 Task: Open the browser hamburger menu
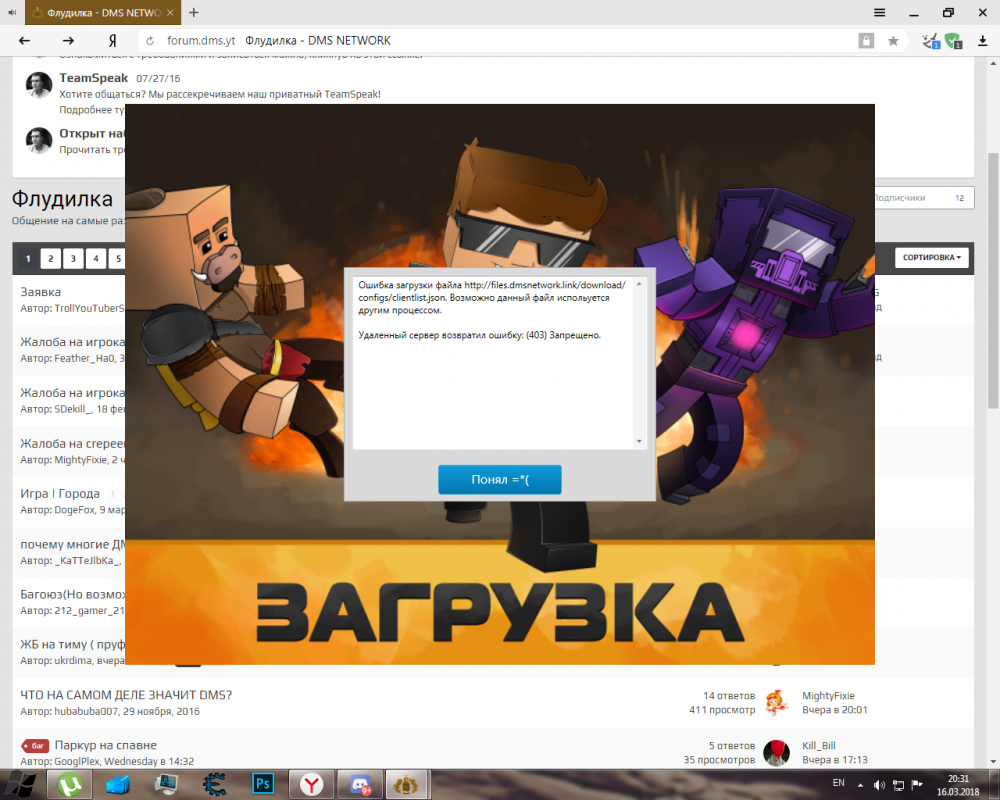tap(879, 13)
